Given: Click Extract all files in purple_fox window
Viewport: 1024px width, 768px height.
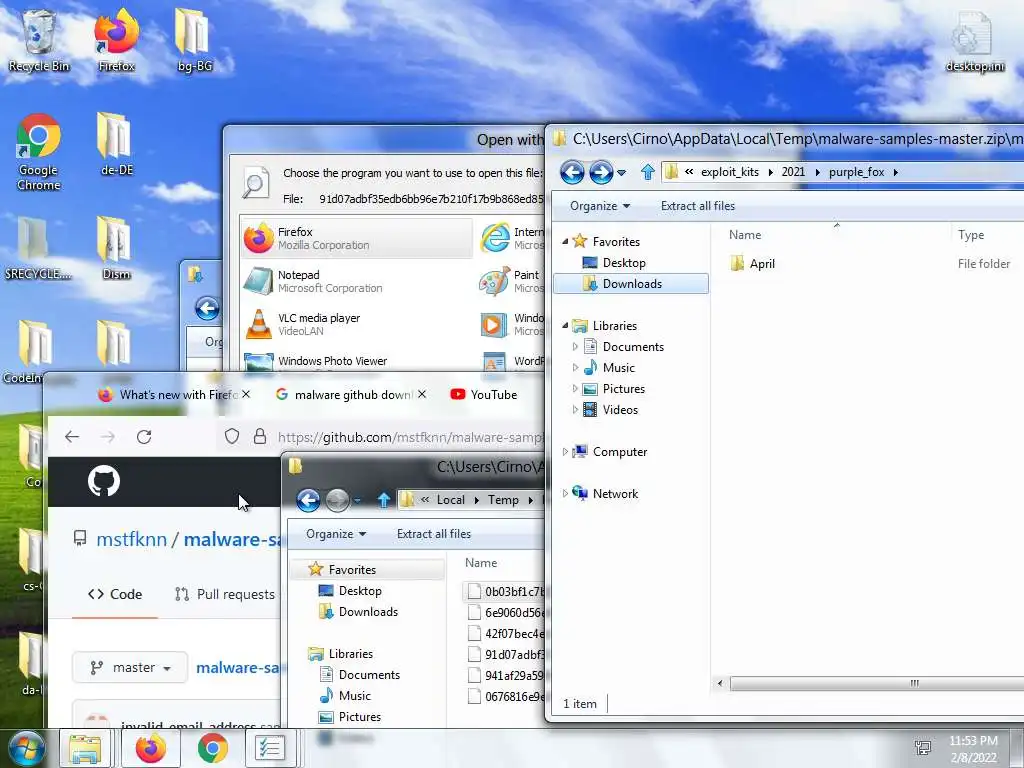Looking at the screenshot, I should (x=697, y=206).
